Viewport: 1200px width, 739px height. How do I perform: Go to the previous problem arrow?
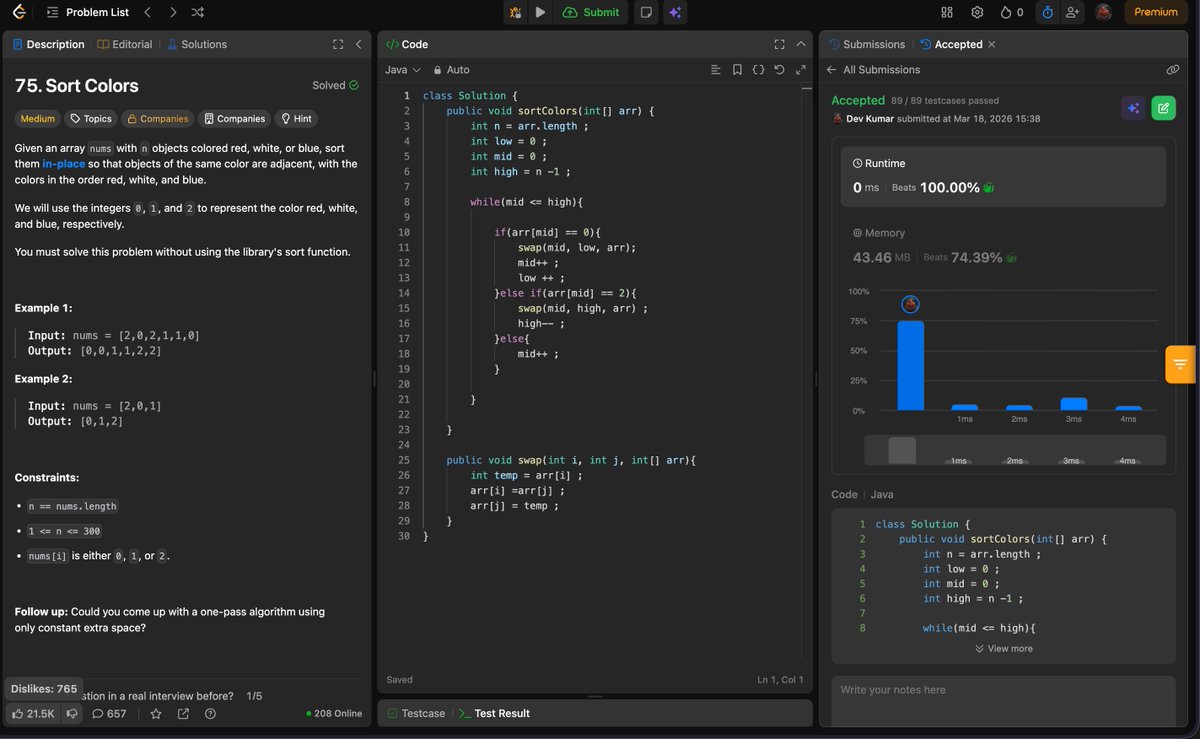148,12
